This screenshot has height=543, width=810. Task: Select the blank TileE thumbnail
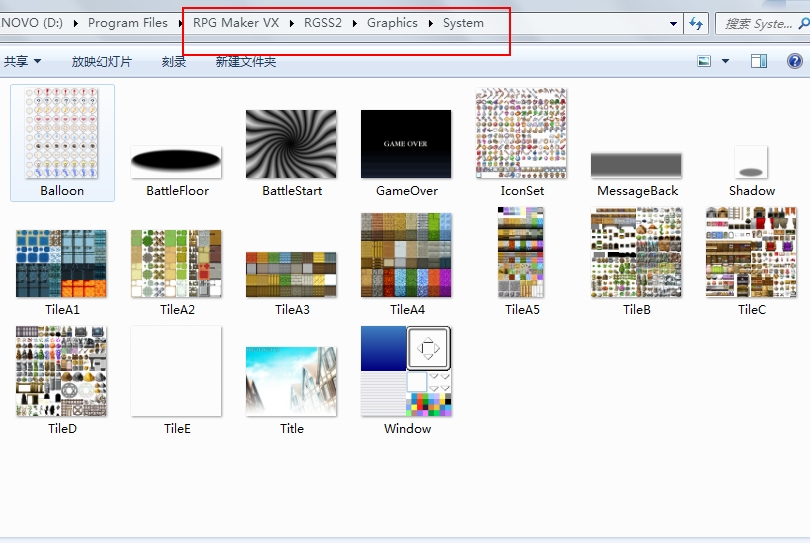(x=176, y=371)
